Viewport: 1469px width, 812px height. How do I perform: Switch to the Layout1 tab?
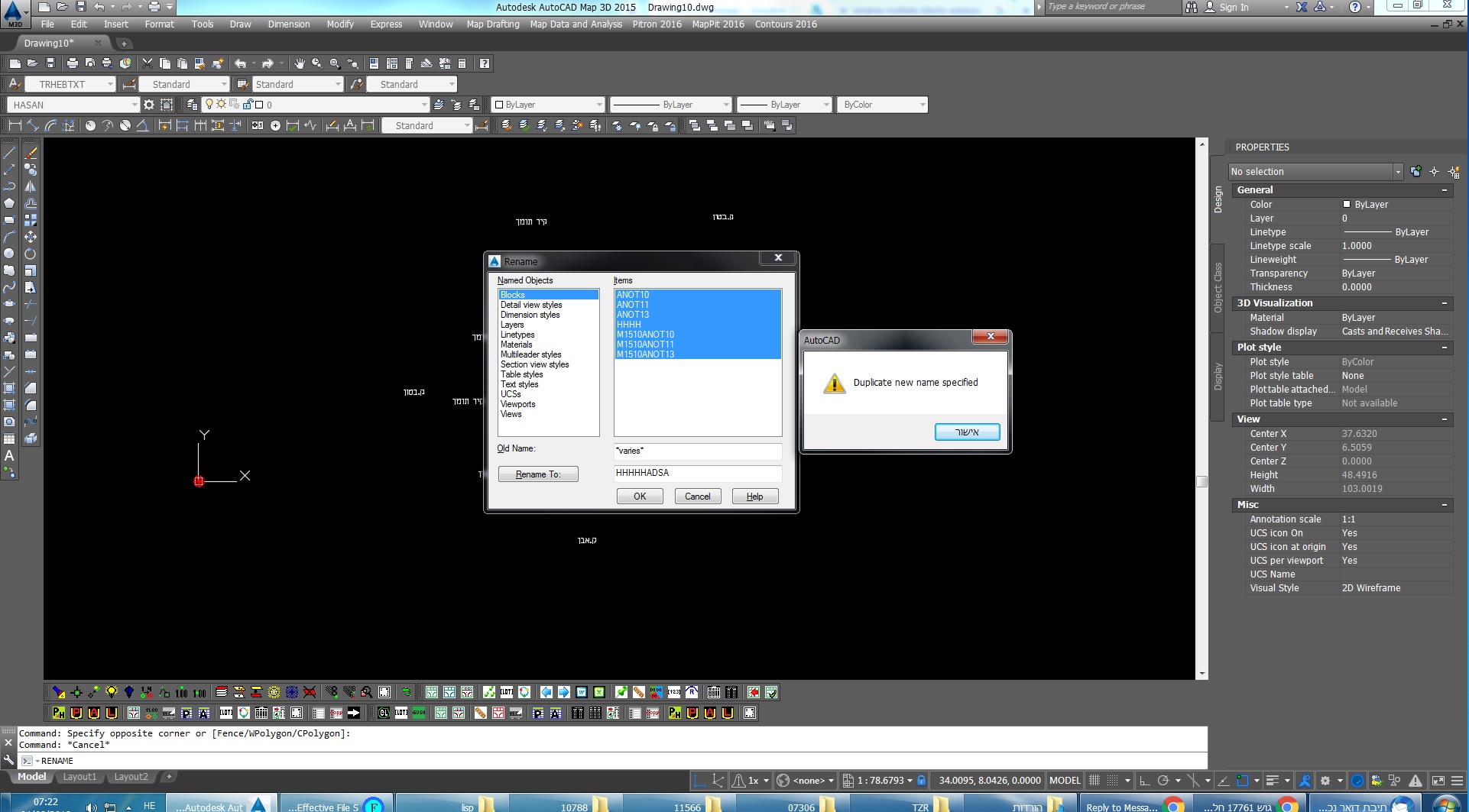[79, 776]
